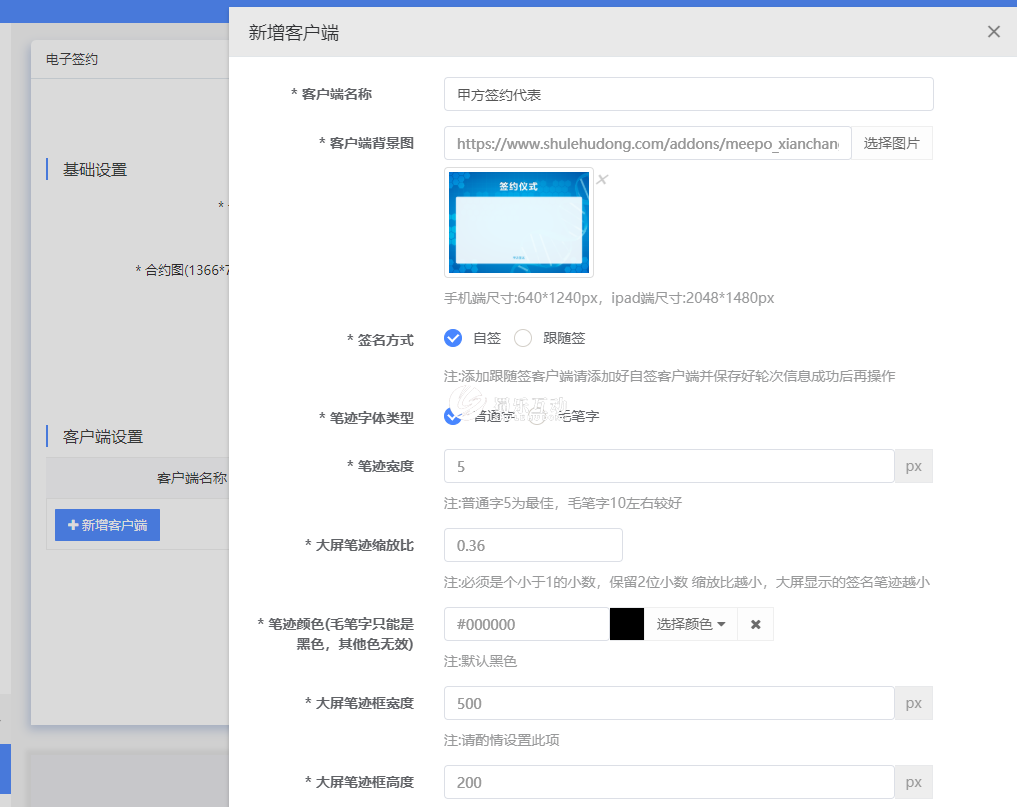Click the px label next to 大屏笔迹框宽度
The height and width of the screenshot is (807, 1017).
[x=913, y=703]
